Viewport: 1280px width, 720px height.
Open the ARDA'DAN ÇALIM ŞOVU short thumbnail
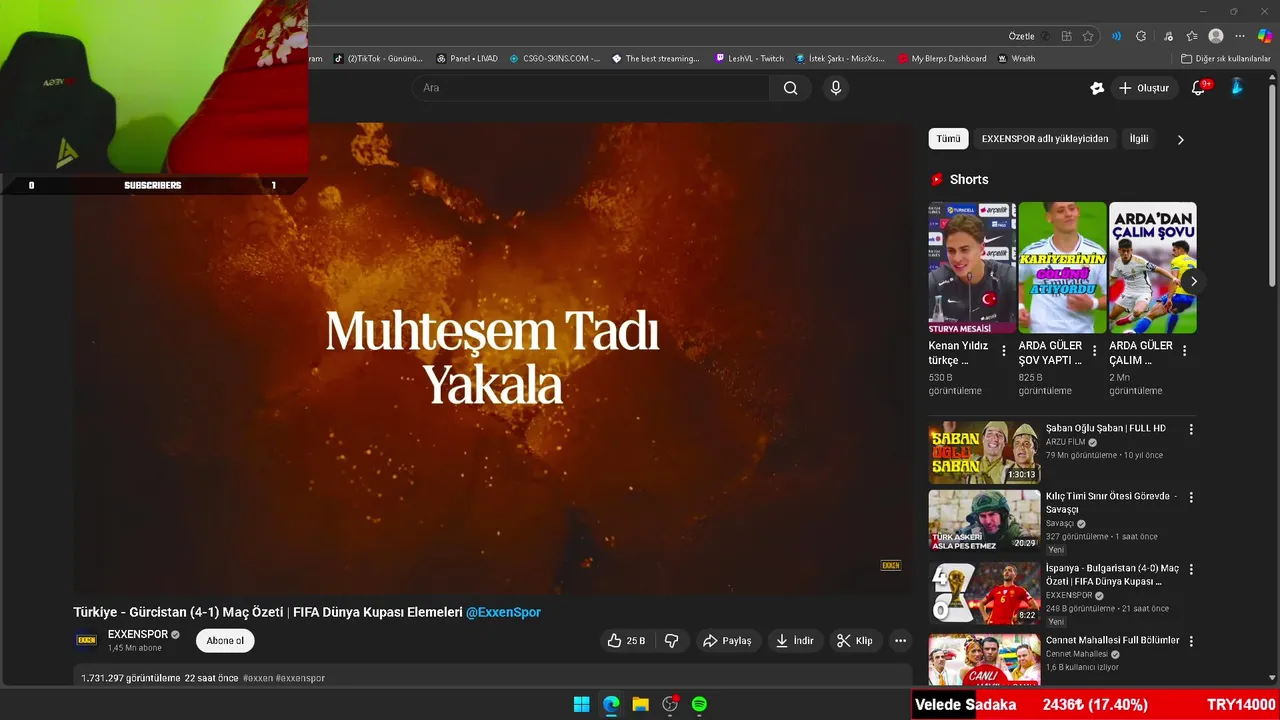(1152, 268)
